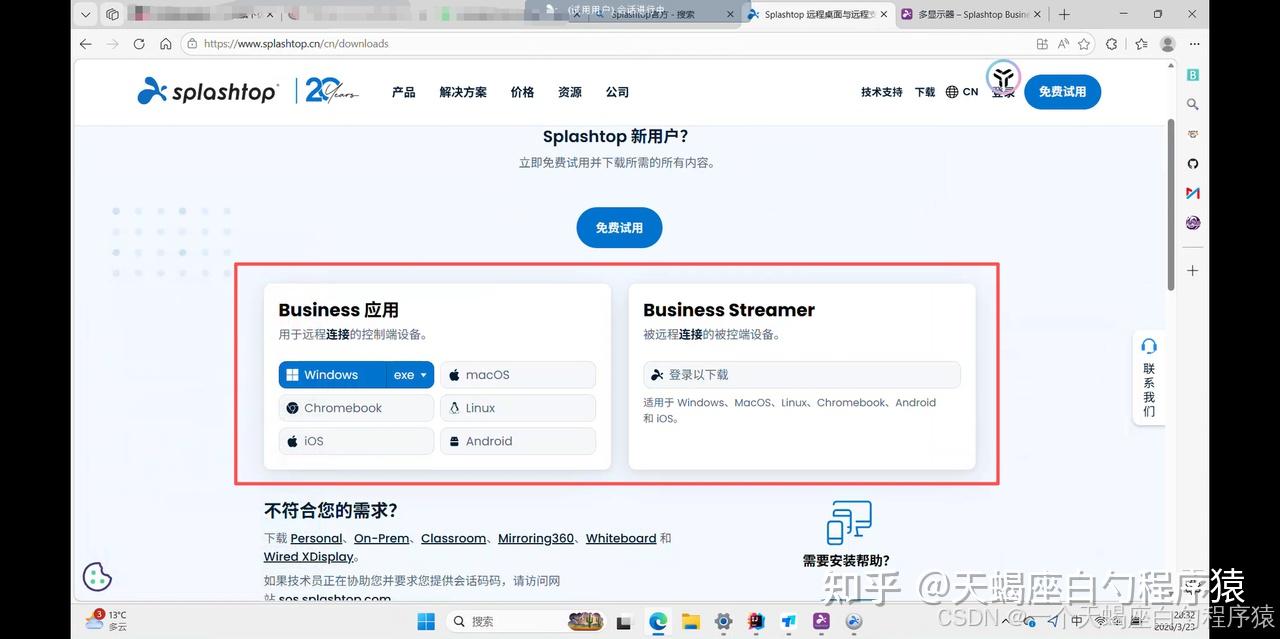Open the Mirroring360 download link
This screenshot has height=639, width=1280.
pyautogui.click(x=536, y=538)
